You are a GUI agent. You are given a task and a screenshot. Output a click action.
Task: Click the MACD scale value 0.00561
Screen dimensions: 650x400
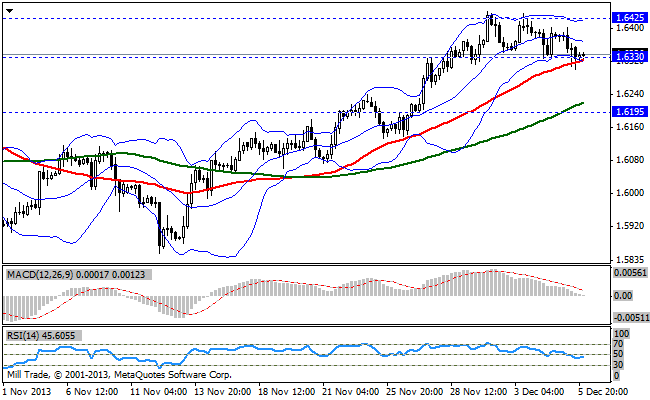click(x=631, y=273)
